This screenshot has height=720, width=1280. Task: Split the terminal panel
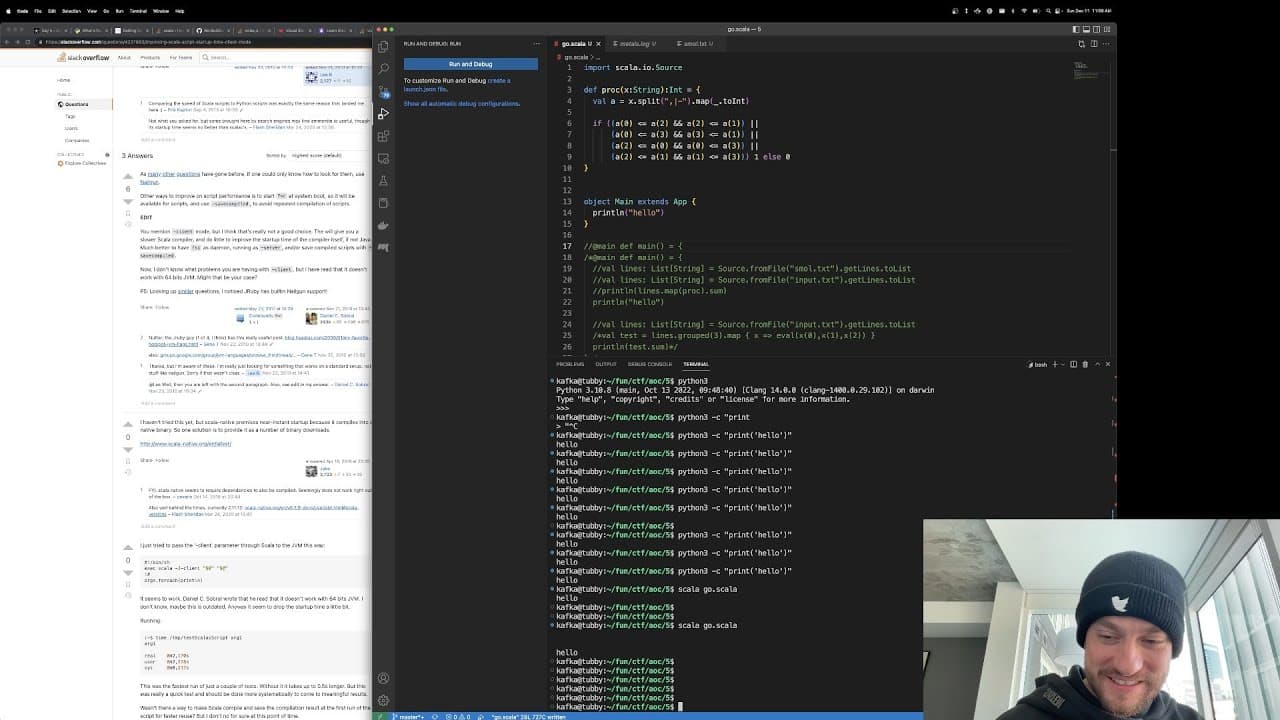click(1073, 364)
